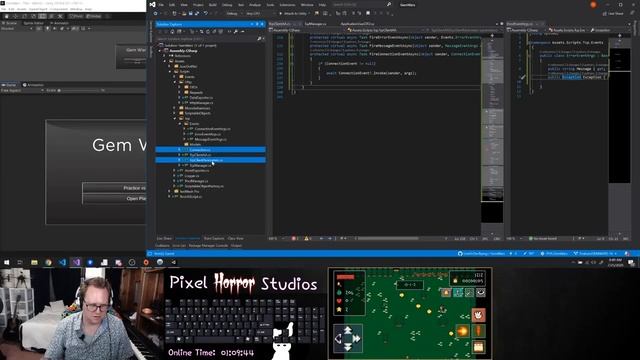Select ErrorEventArgs.cs in Solution Explorer tree
The height and width of the screenshot is (360, 640).
tap(207, 134)
